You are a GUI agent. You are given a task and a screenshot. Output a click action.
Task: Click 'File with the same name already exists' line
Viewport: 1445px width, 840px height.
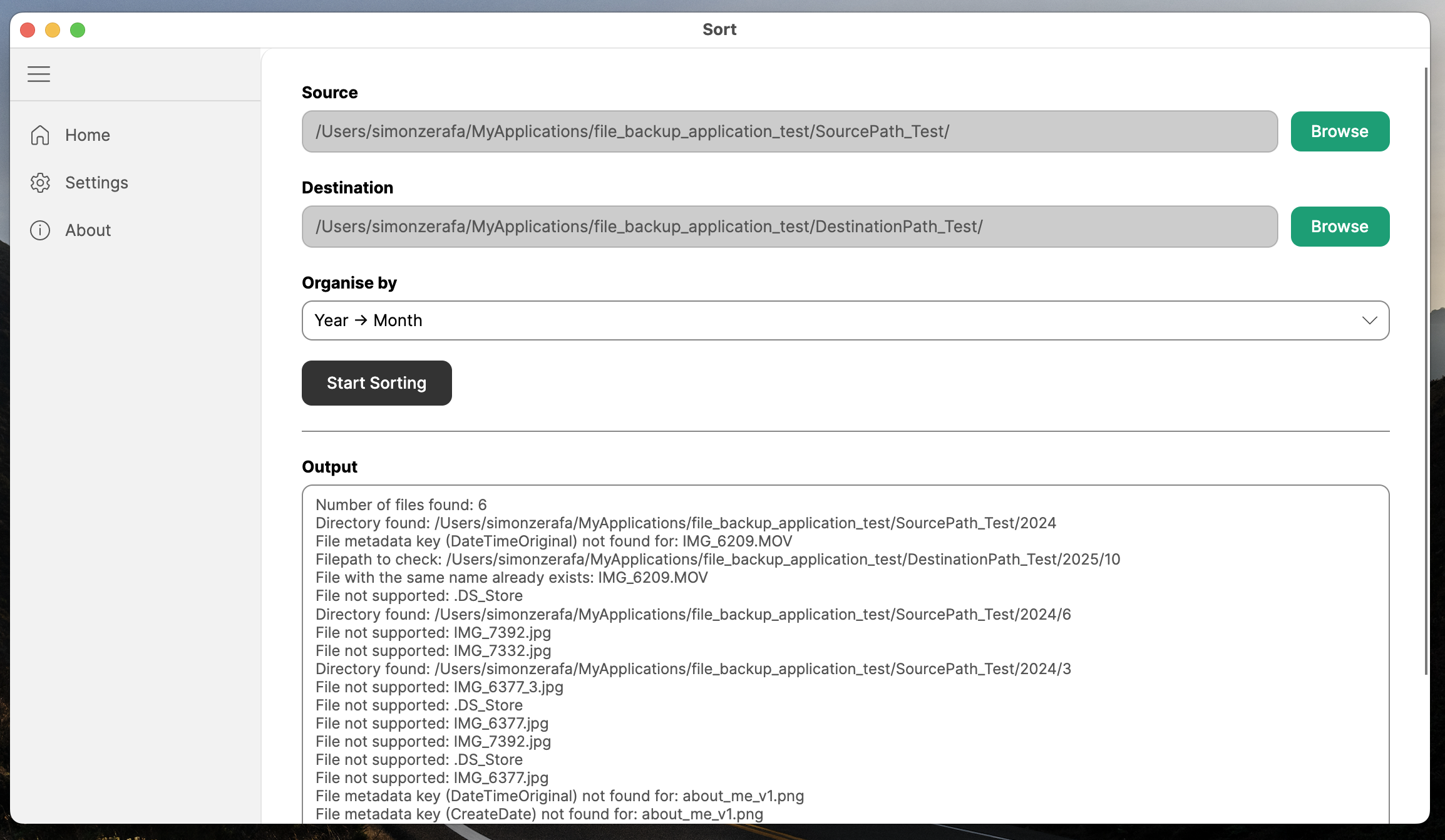tap(512, 577)
